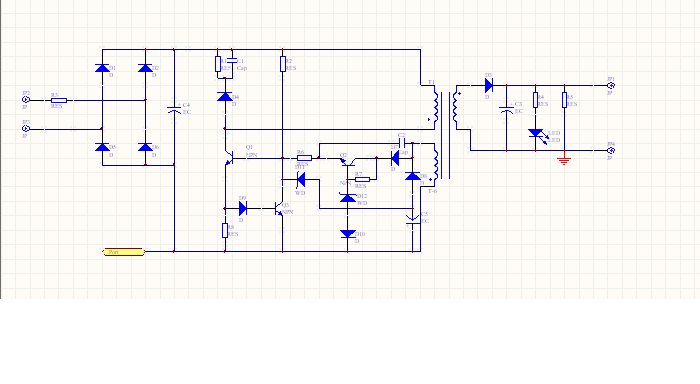Select resistor R5 on output side

click(564, 100)
